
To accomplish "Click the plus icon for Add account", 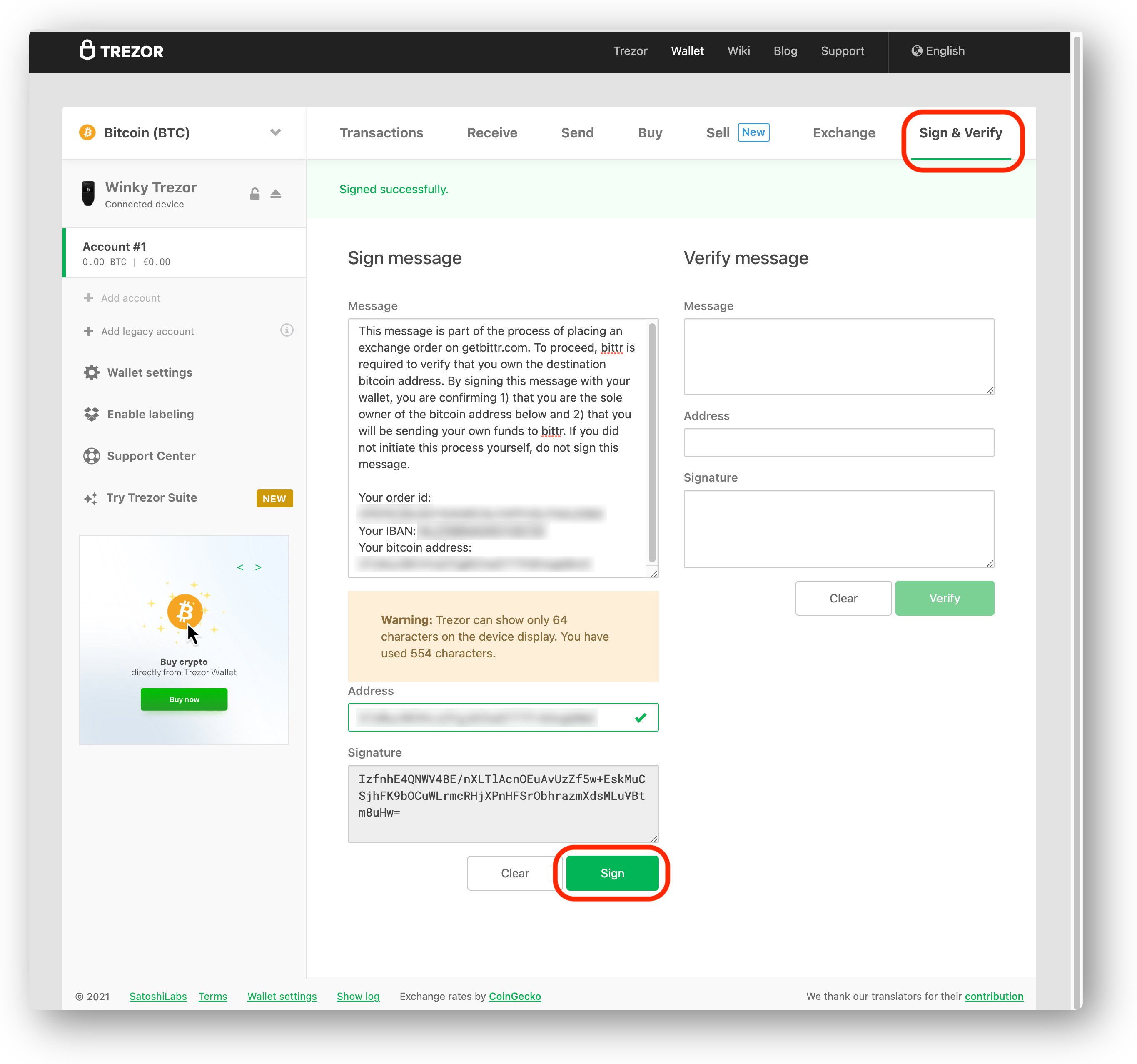I will [89, 298].
